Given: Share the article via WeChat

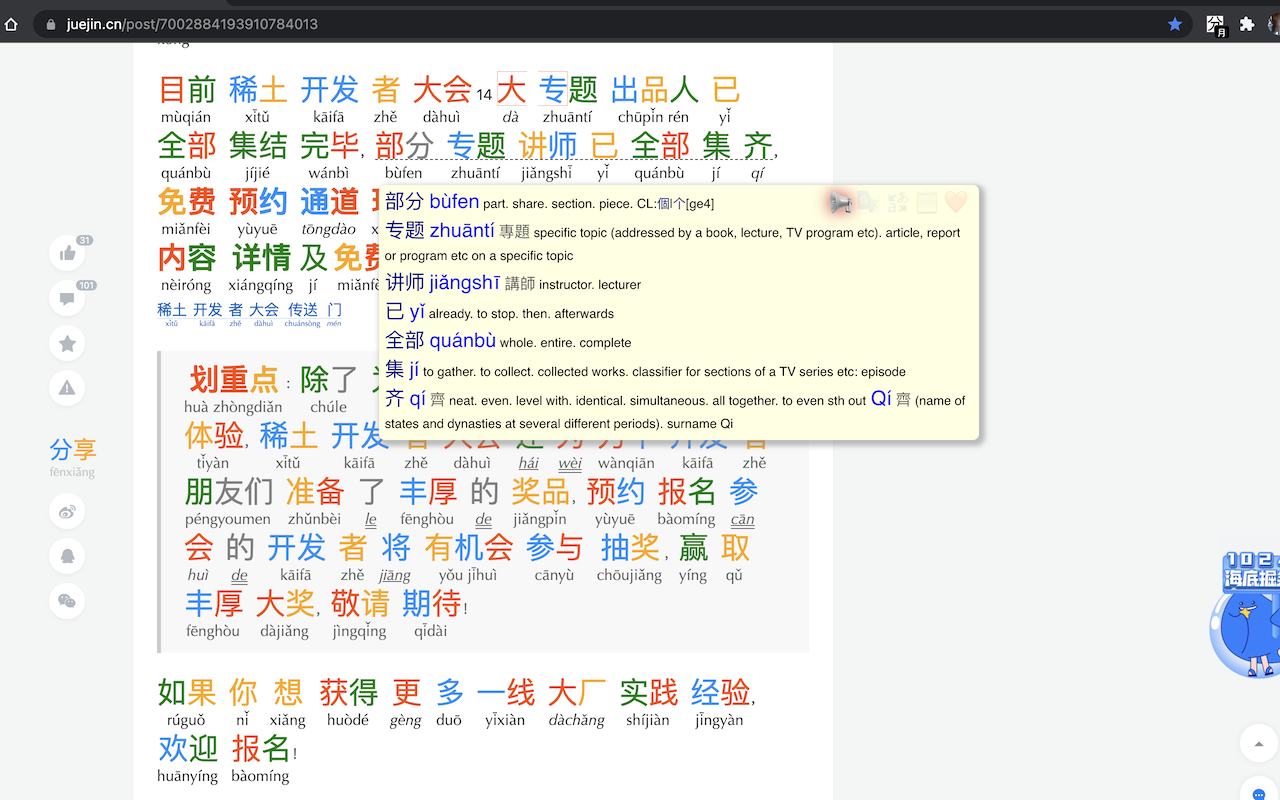Looking at the screenshot, I should pos(67,601).
